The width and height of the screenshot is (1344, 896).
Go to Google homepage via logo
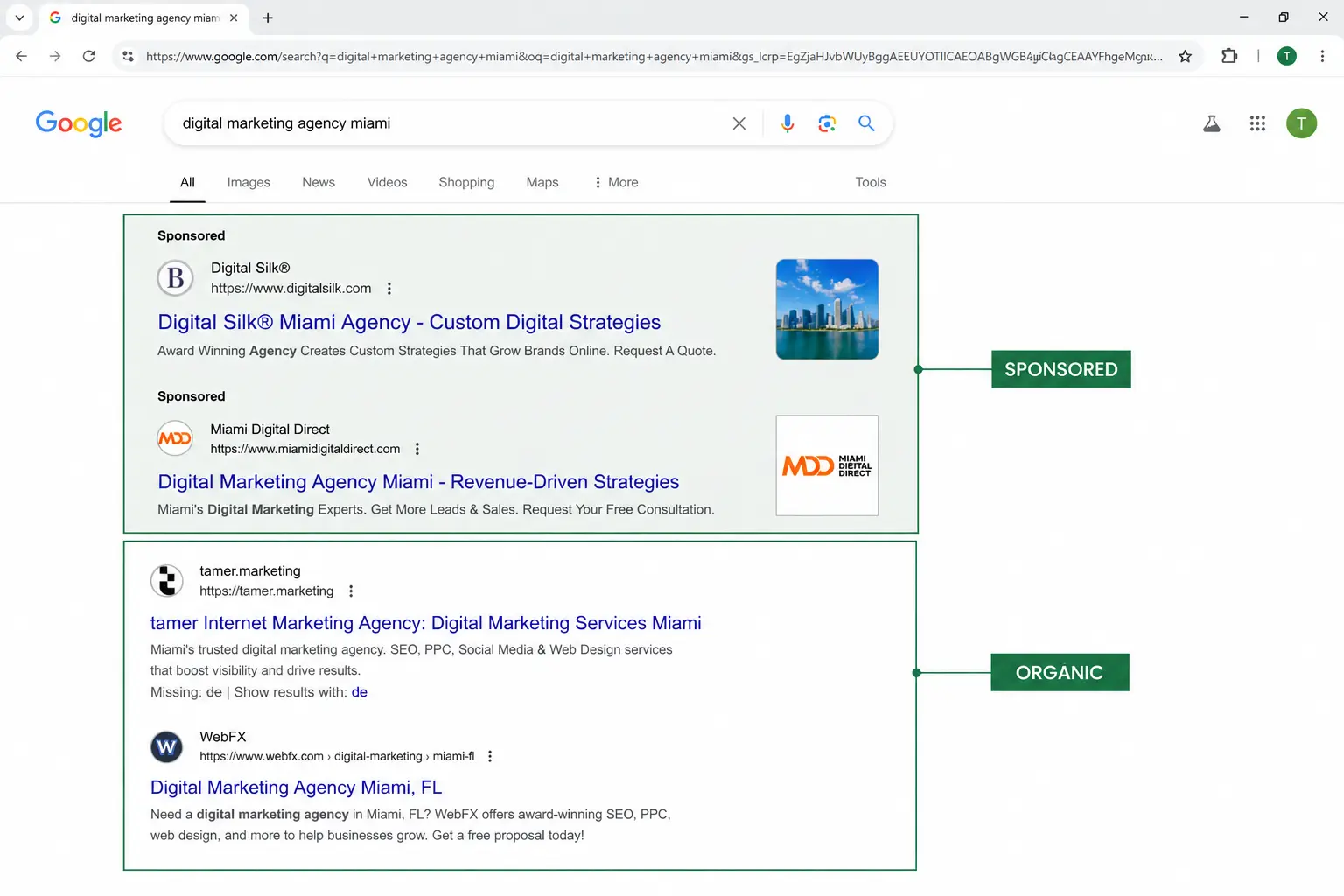[x=79, y=123]
